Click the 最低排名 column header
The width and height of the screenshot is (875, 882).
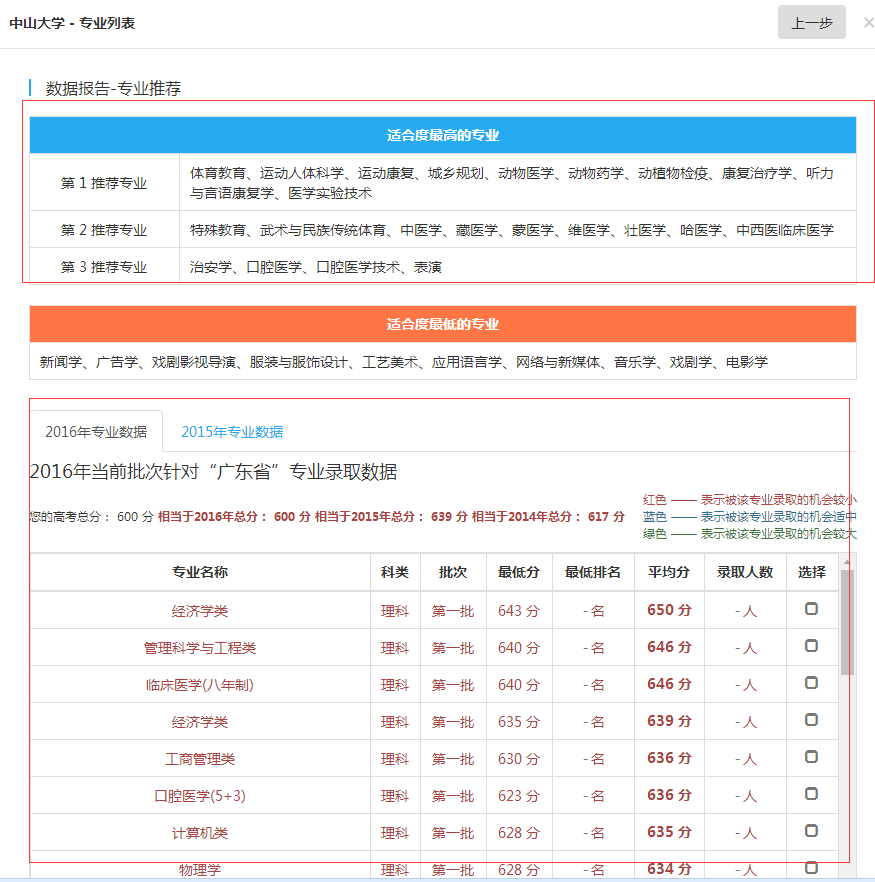pos(593,572)
